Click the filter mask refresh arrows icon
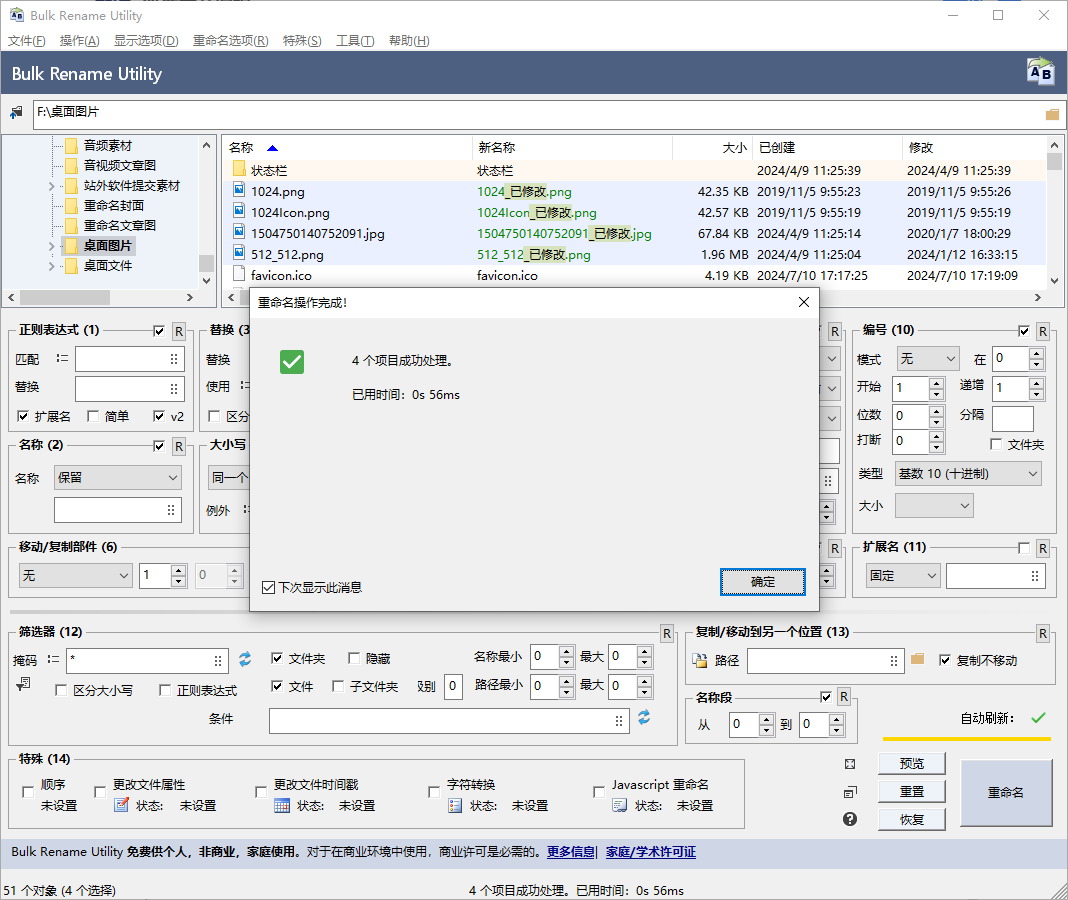 [x=245, y=659]
